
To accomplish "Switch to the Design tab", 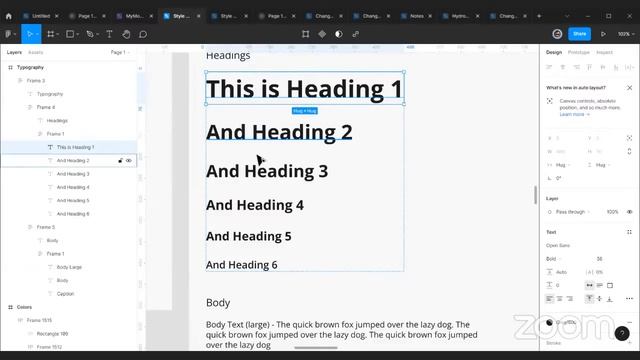I will coord(554,52).
